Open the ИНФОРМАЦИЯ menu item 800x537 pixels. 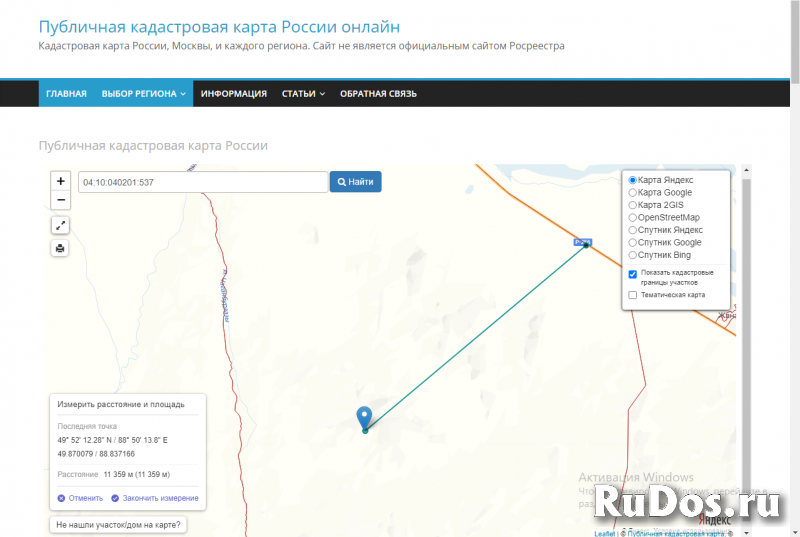tap(234, 94)
